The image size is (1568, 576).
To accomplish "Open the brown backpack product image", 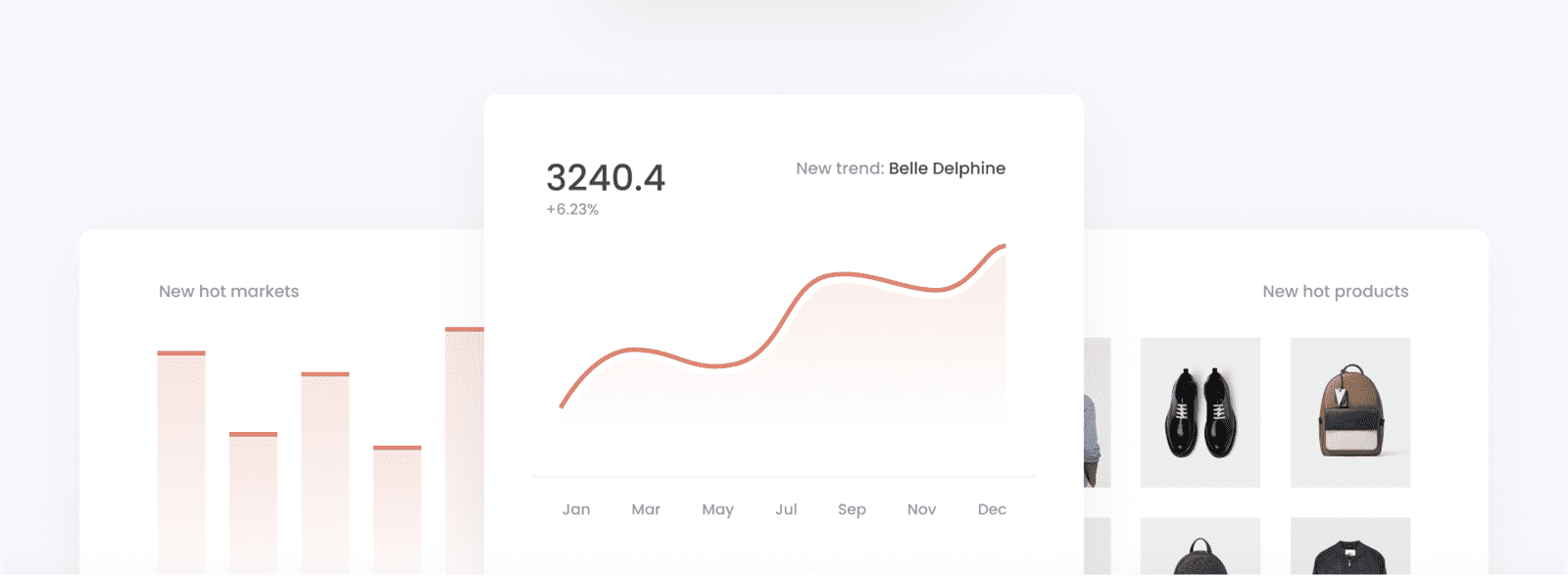I will tap(1350, 412).
